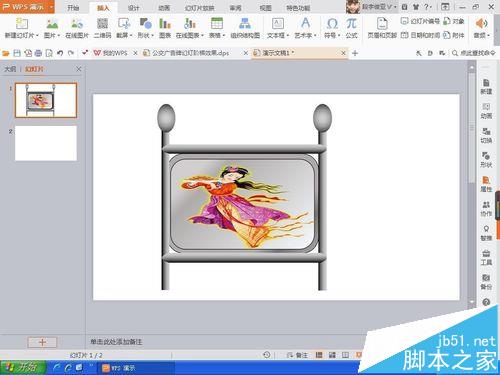
Task: Expand the Picture (图片) dropdown arrow
Action: (x=59, y=35)
